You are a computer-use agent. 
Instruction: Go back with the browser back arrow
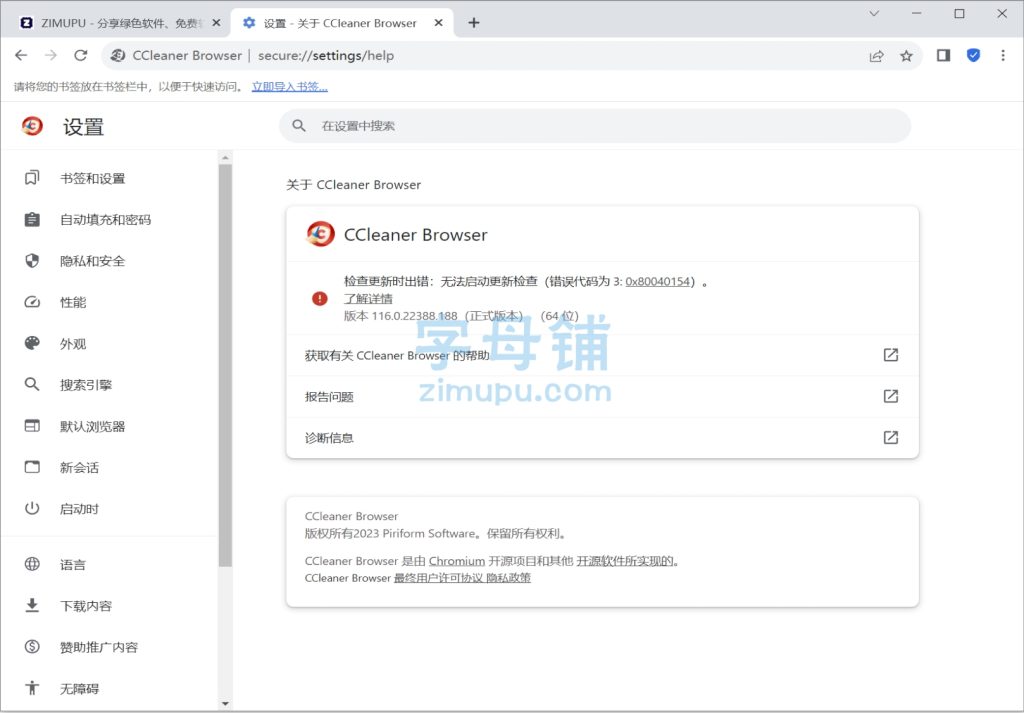point(21,55)
